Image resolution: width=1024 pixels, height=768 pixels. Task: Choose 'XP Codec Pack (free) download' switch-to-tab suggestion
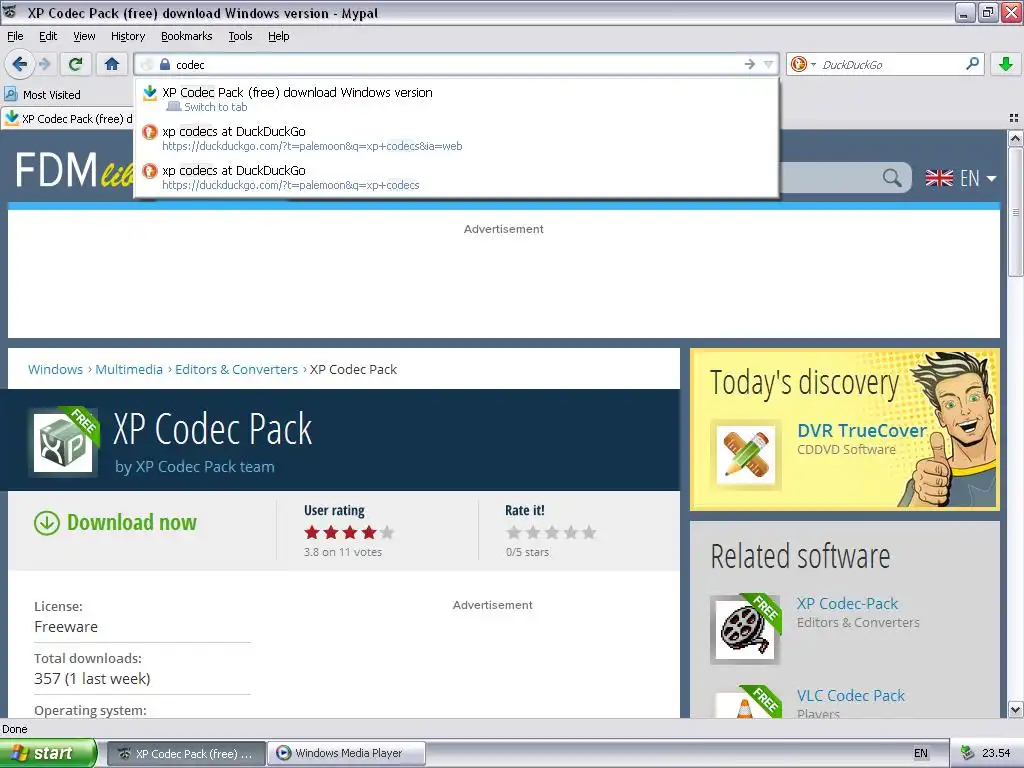pos(456,99)
